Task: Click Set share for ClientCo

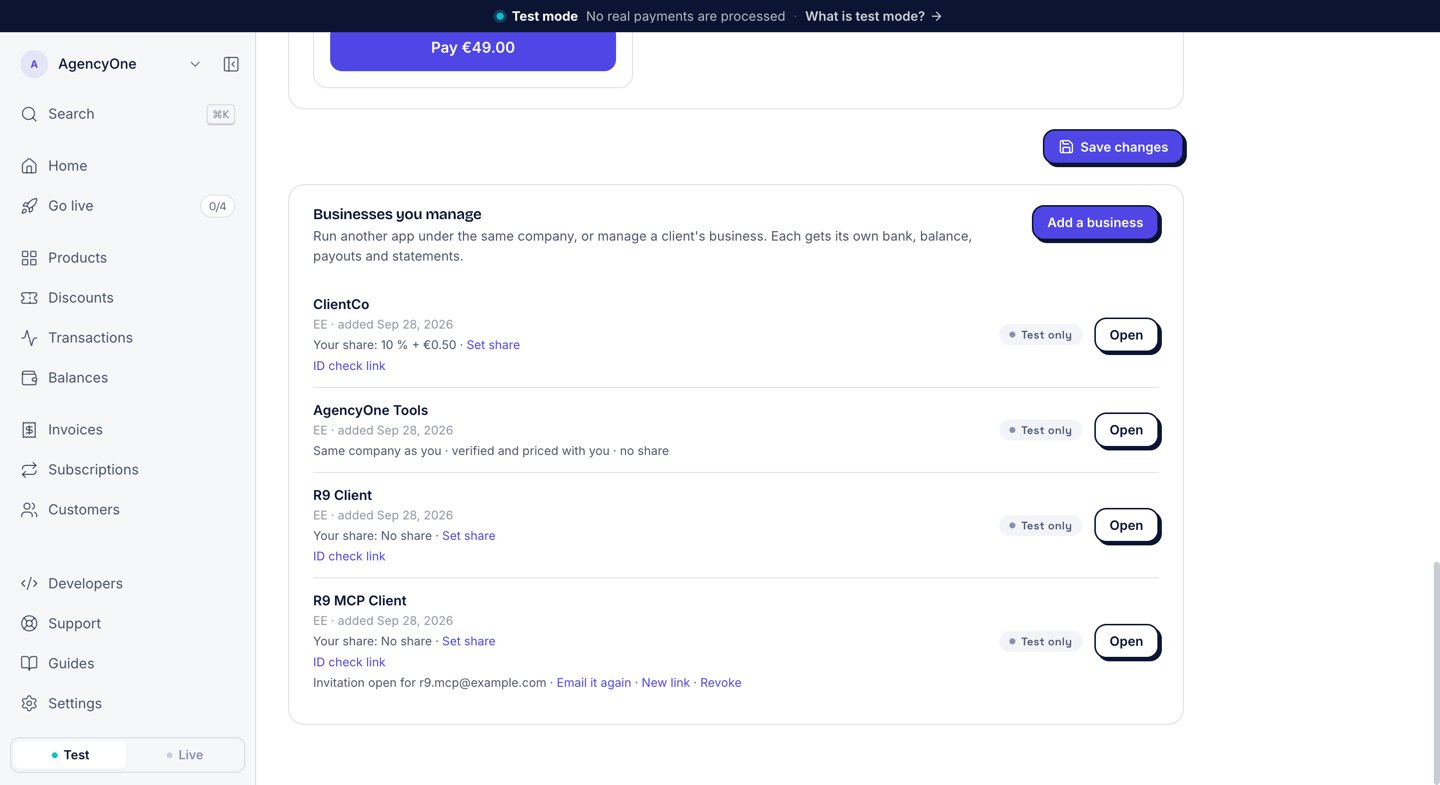Action: pyautogui.click(x=493, y=345)
